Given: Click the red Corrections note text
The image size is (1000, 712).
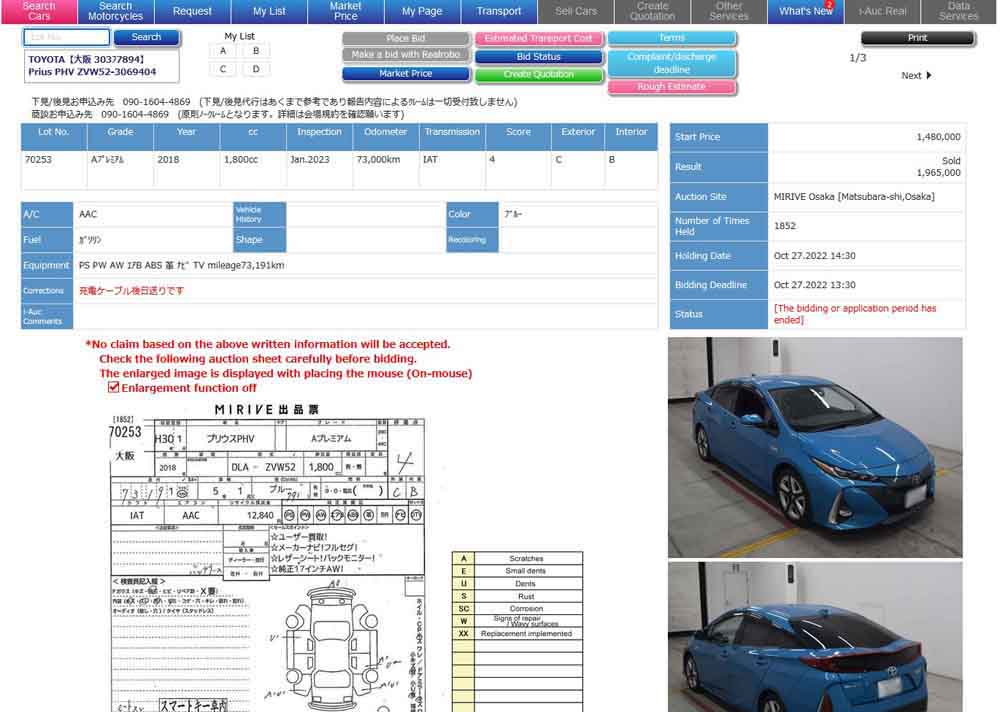Looking at the screenshot, I should 131,290.
